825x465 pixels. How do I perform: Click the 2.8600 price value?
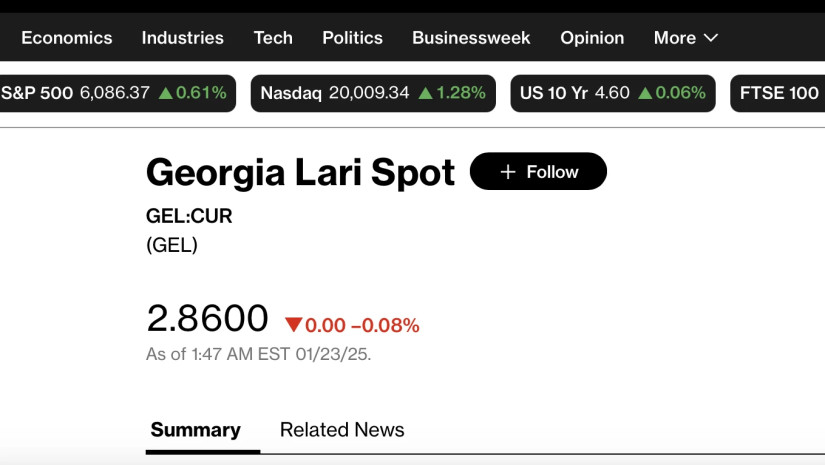(x=208, y=319)
